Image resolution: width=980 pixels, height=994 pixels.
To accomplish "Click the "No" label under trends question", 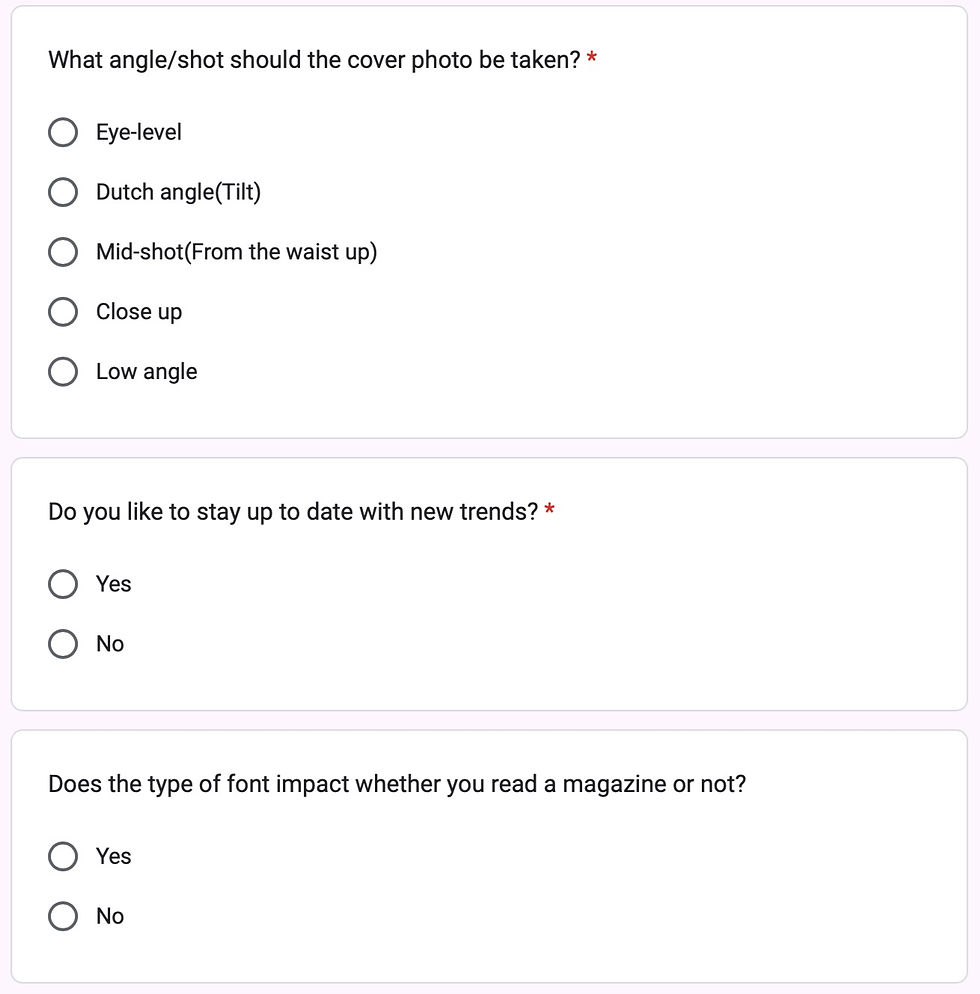I will tap(110, 644).
